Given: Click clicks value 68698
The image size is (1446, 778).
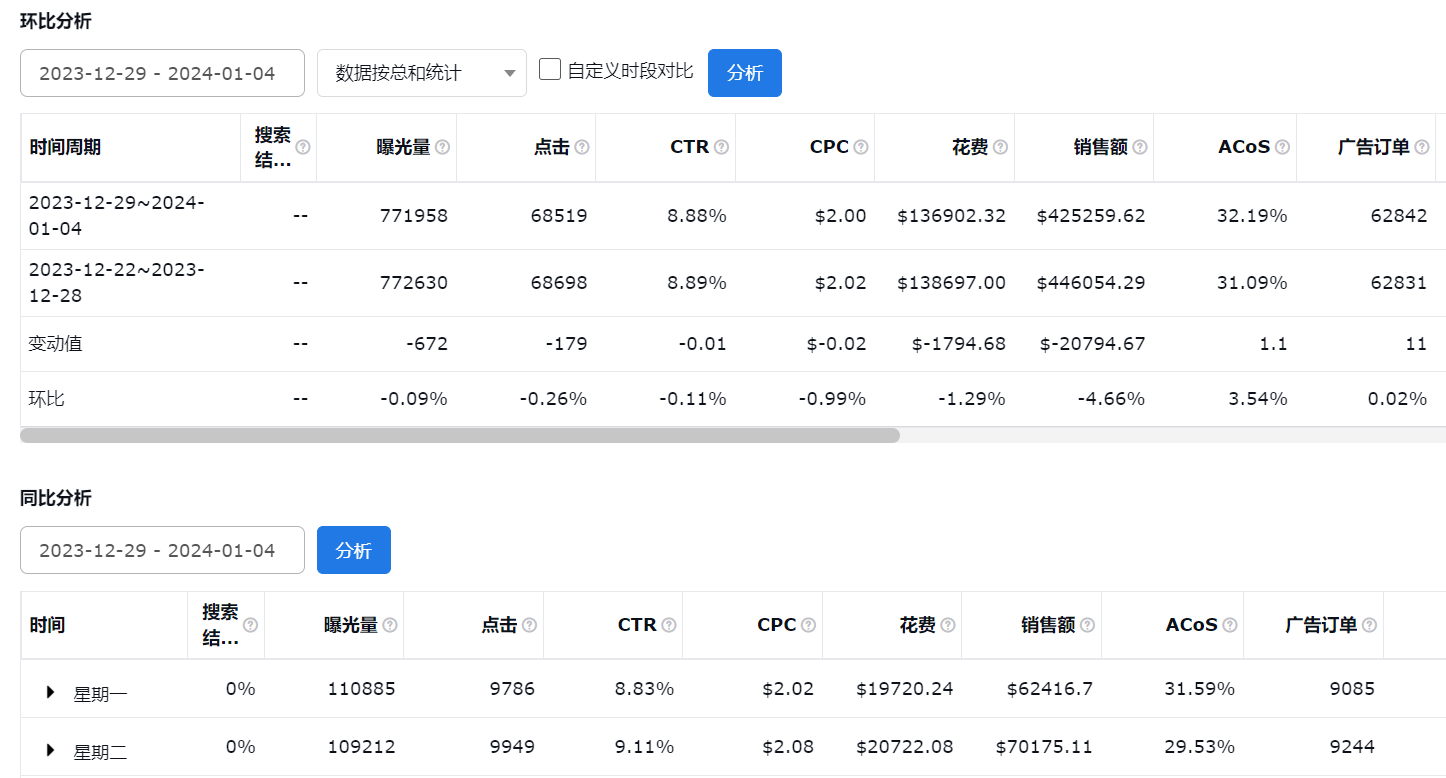Looking at the screenshot, I should coord(560,283).
